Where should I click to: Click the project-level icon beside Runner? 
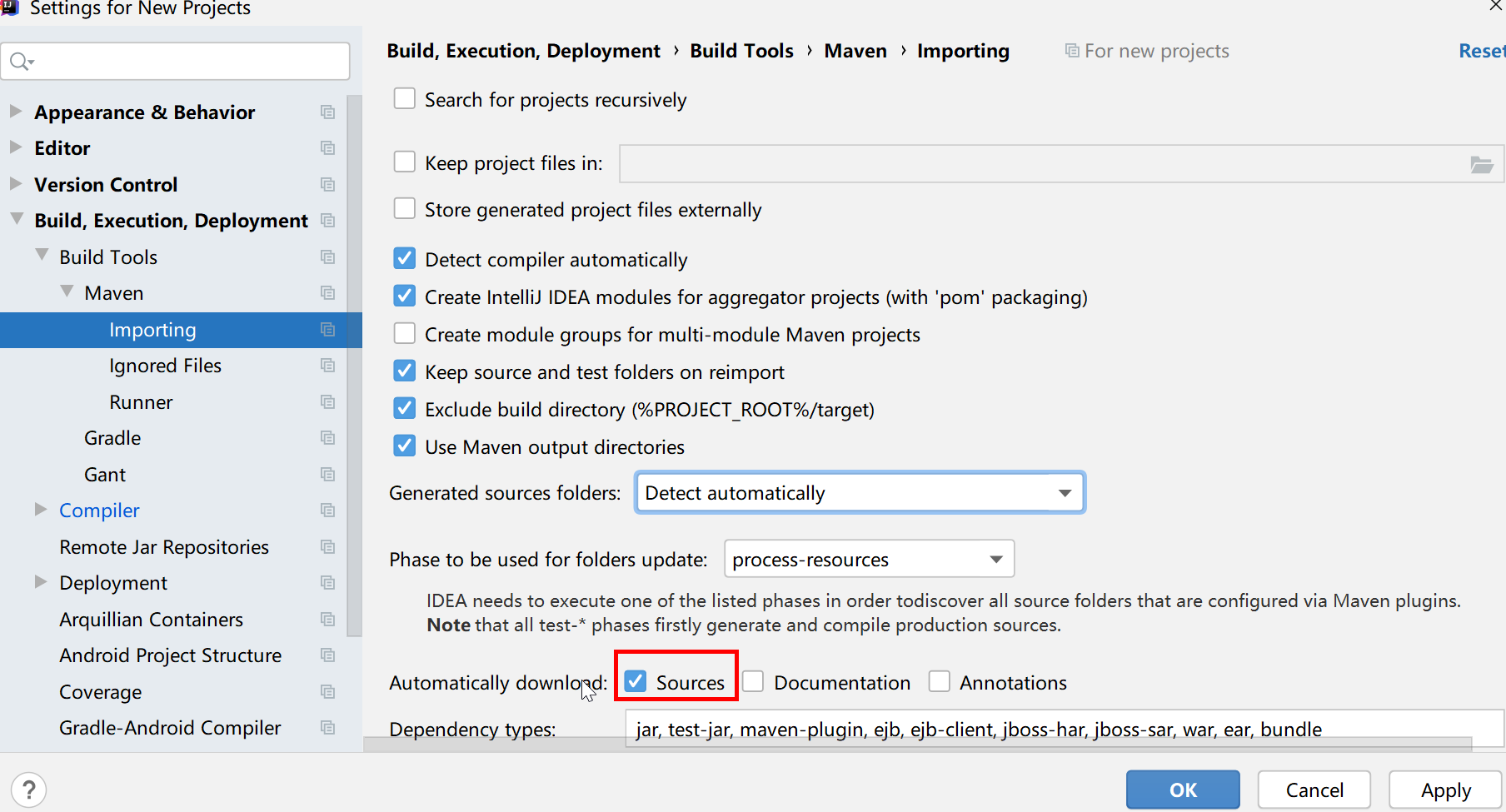327,402
